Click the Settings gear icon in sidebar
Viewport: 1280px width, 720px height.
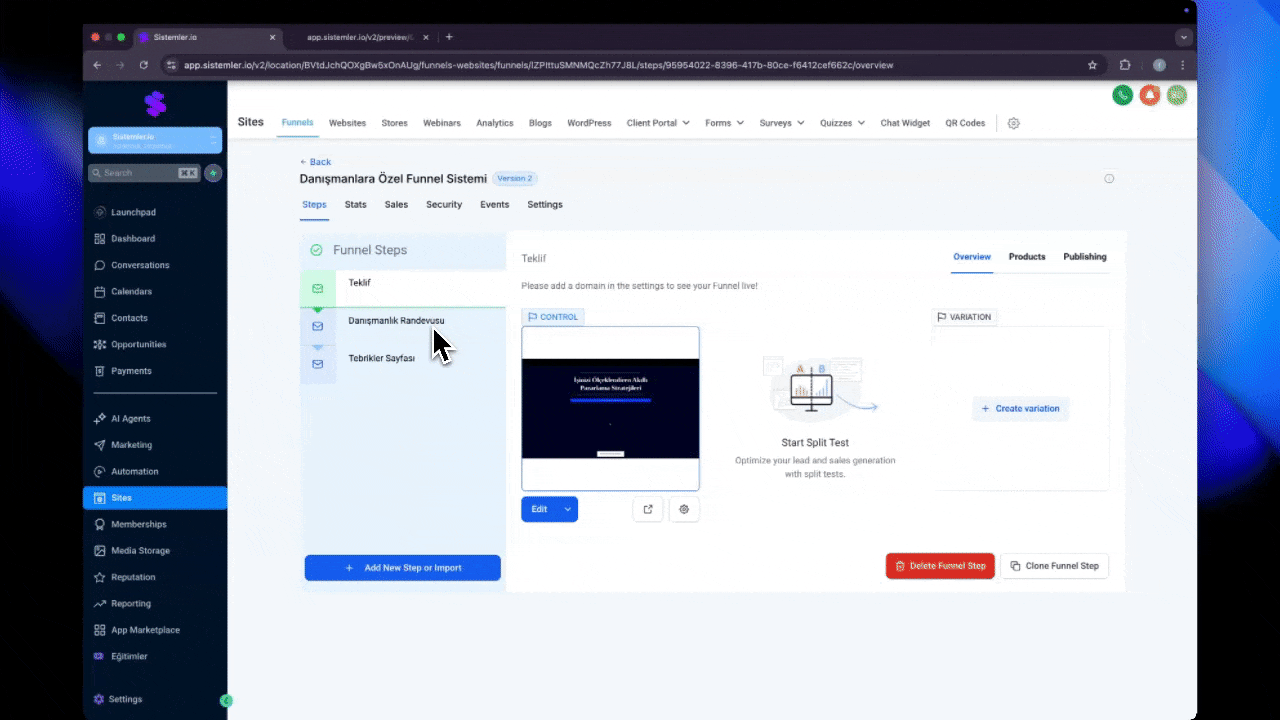[98, 699]
